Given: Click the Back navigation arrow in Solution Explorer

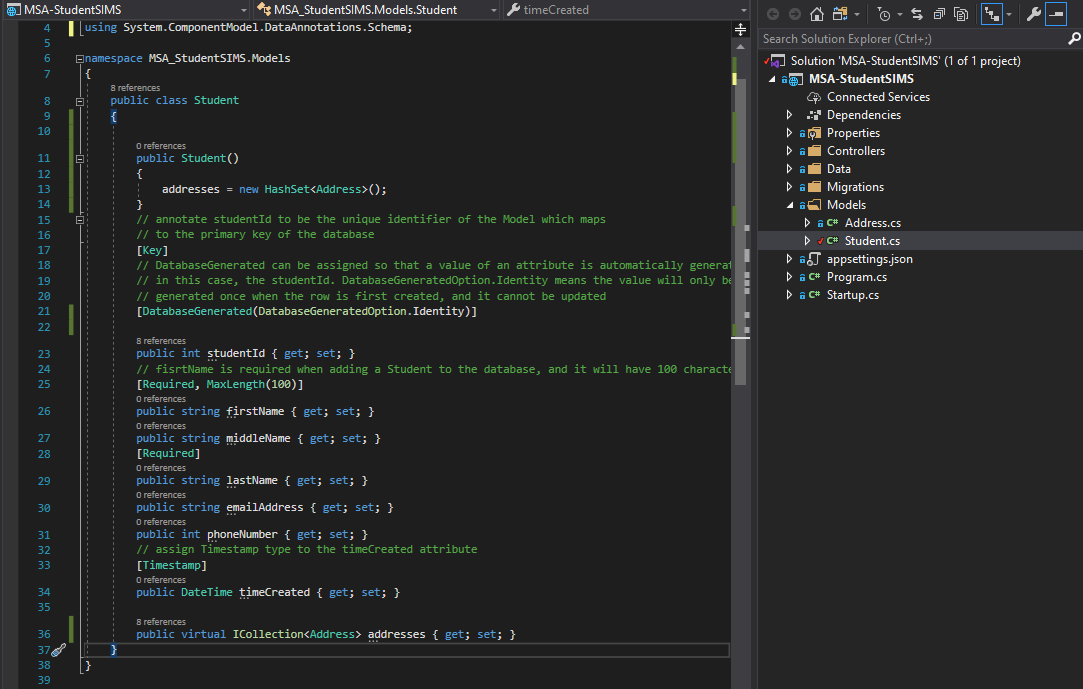Looking at the screenshot, I should click(773, 14).
